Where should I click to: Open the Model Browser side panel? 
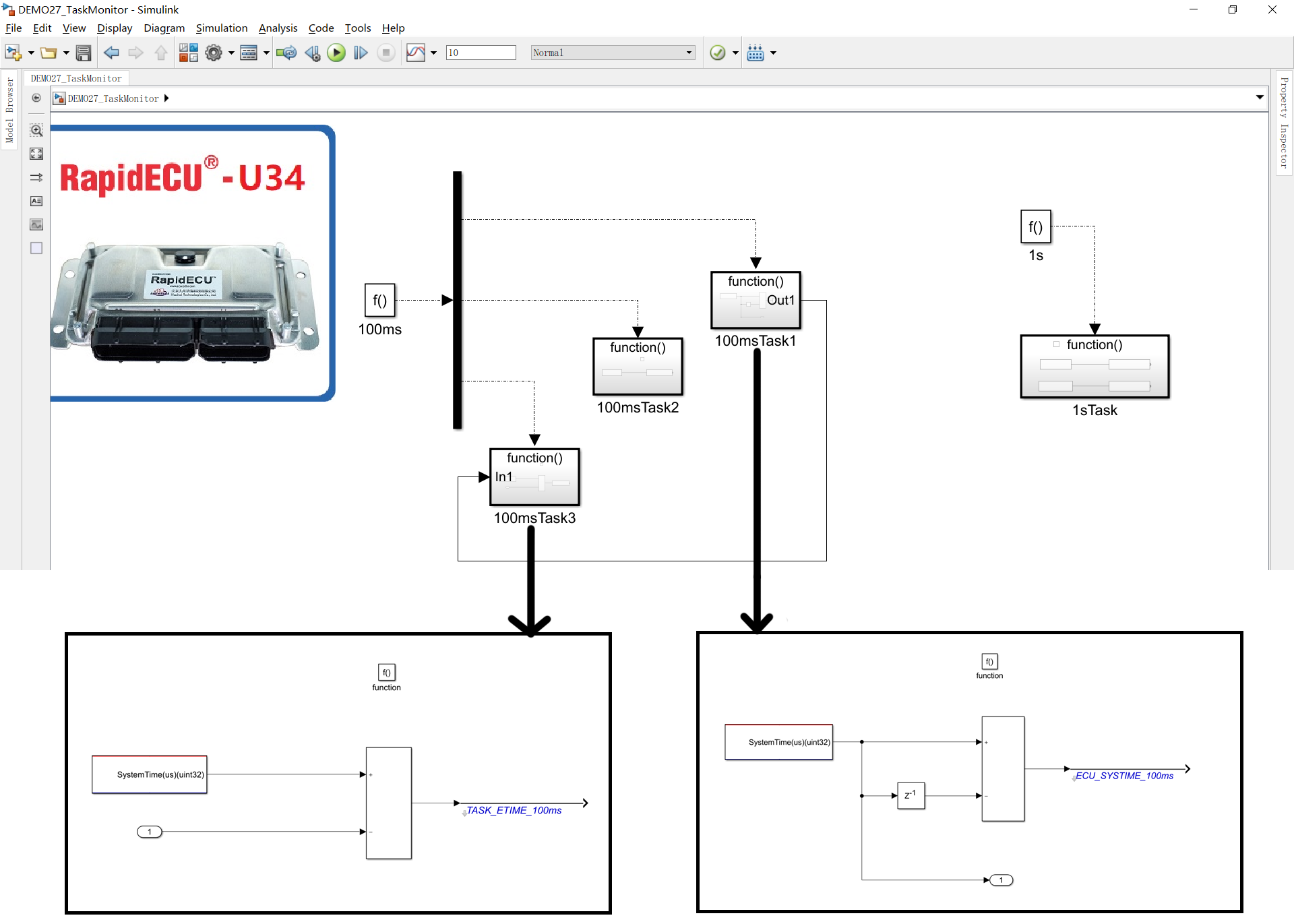coord(9,110)
